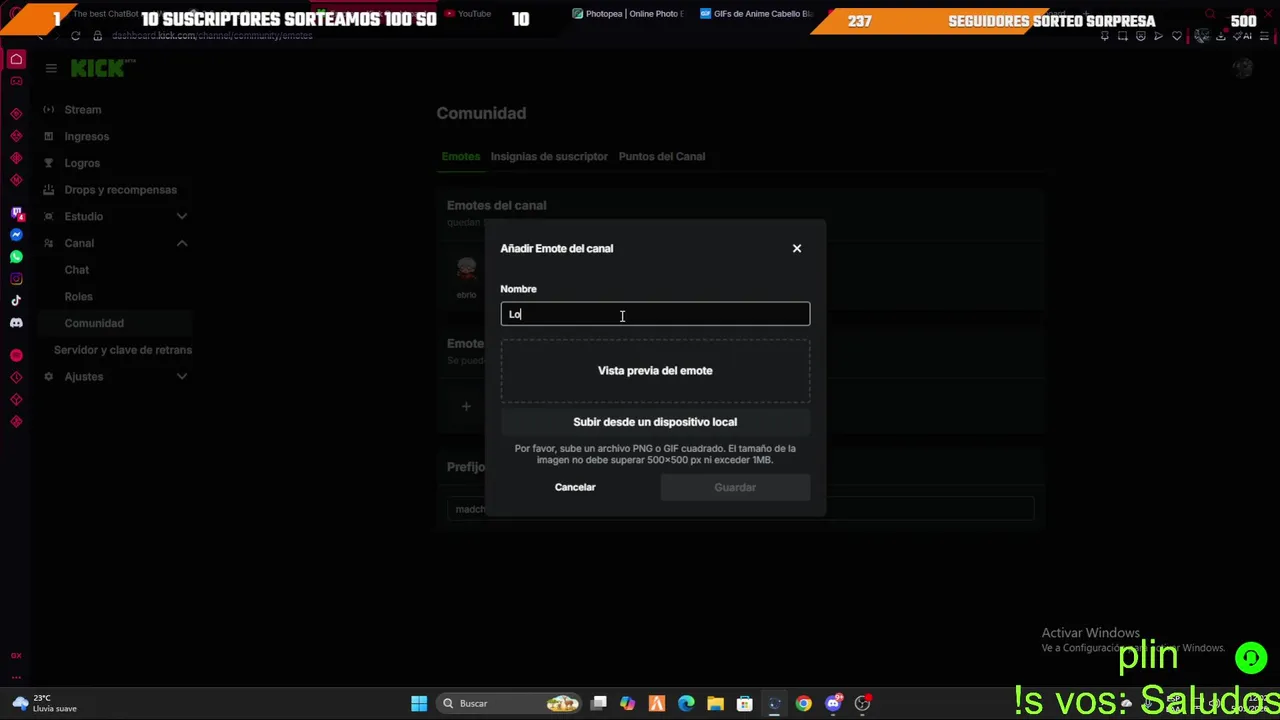Open Twitch in browser sidebar
Viewport: 1280px width, 720px height.
tap(16, 213)
